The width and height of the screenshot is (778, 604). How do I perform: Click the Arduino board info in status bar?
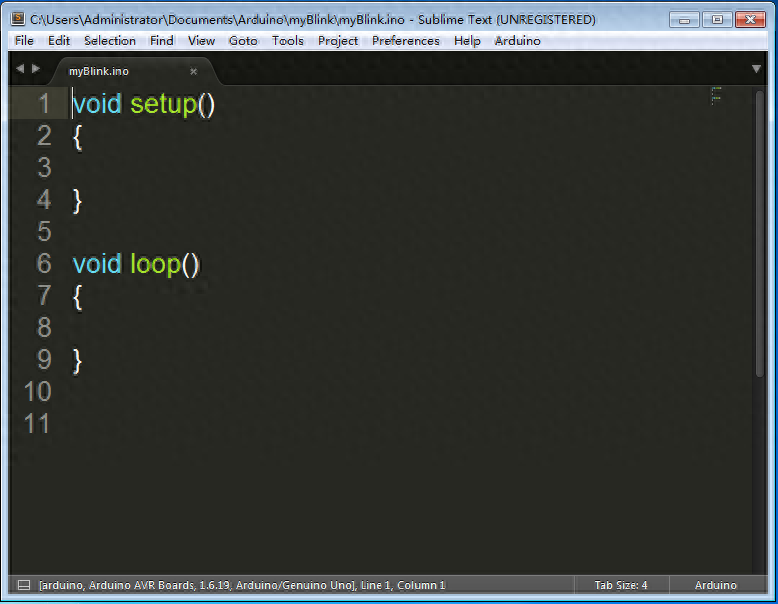click(x=196, y=585)
